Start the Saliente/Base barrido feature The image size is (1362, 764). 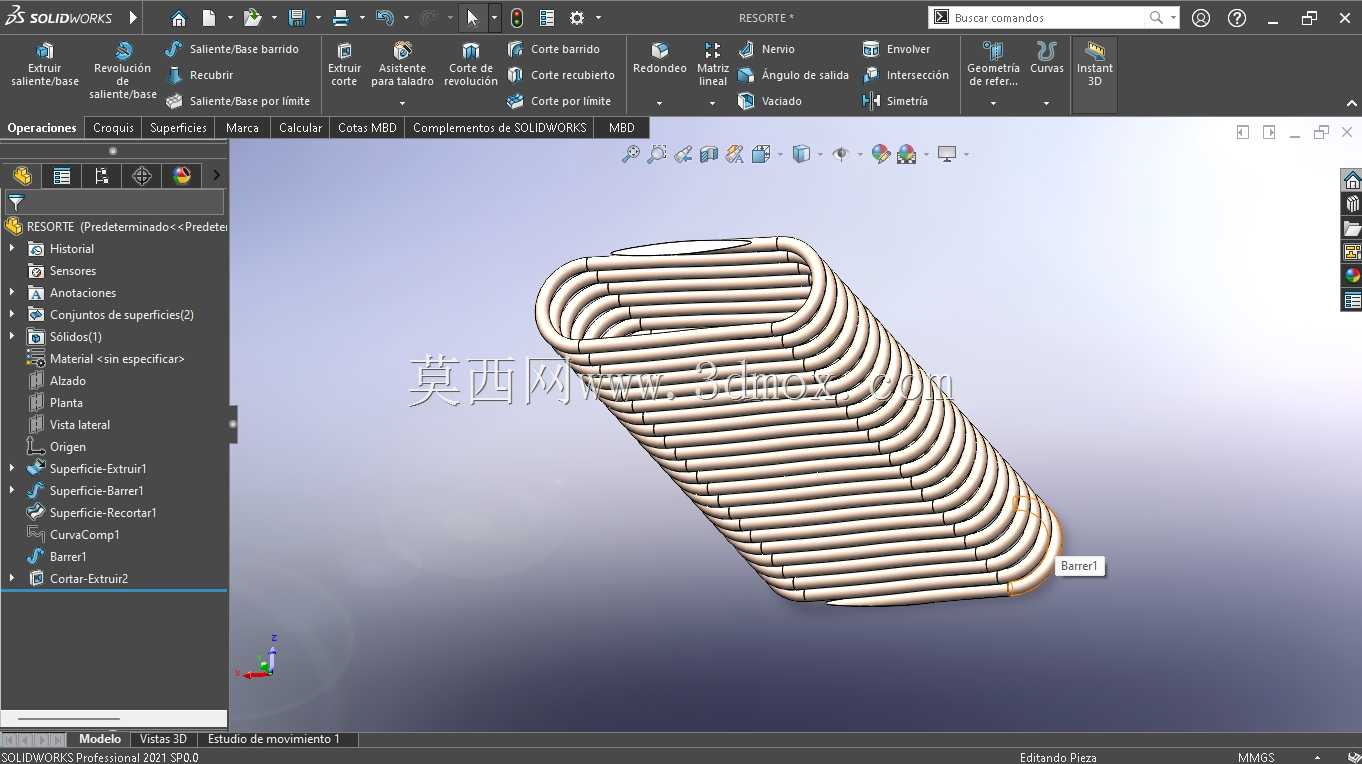232,49
